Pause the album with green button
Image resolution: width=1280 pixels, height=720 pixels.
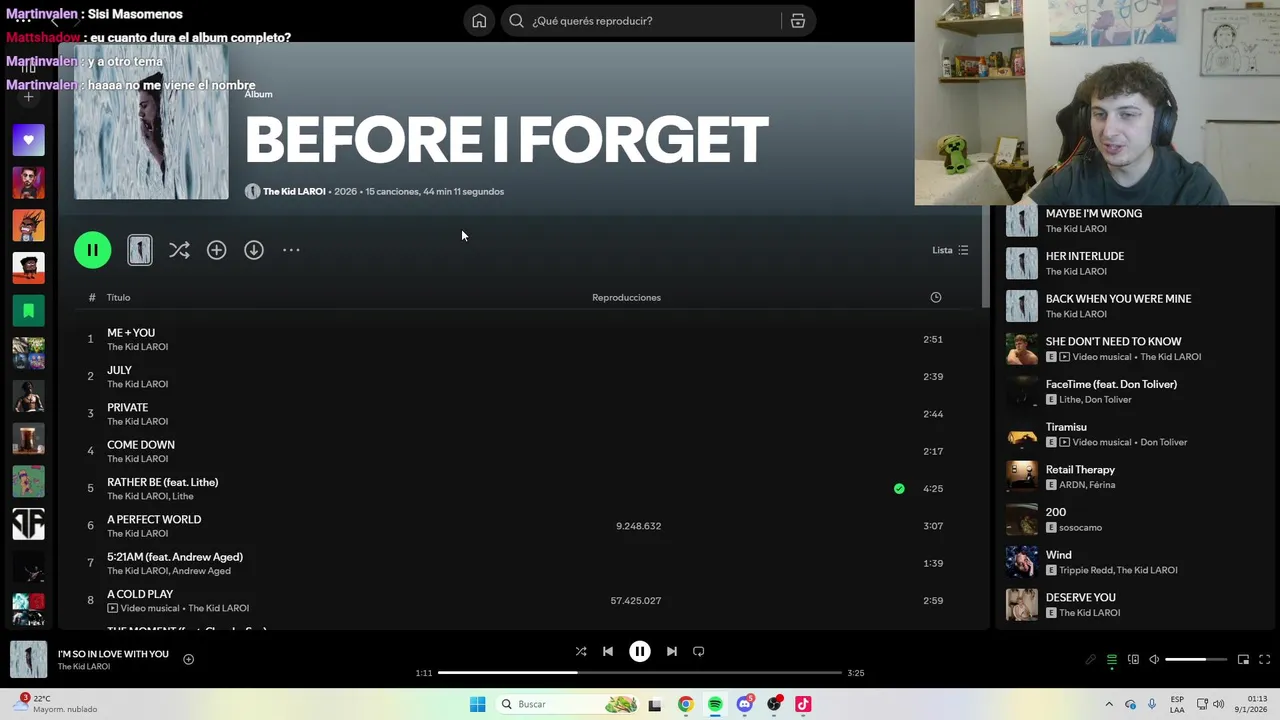(92, 250)
